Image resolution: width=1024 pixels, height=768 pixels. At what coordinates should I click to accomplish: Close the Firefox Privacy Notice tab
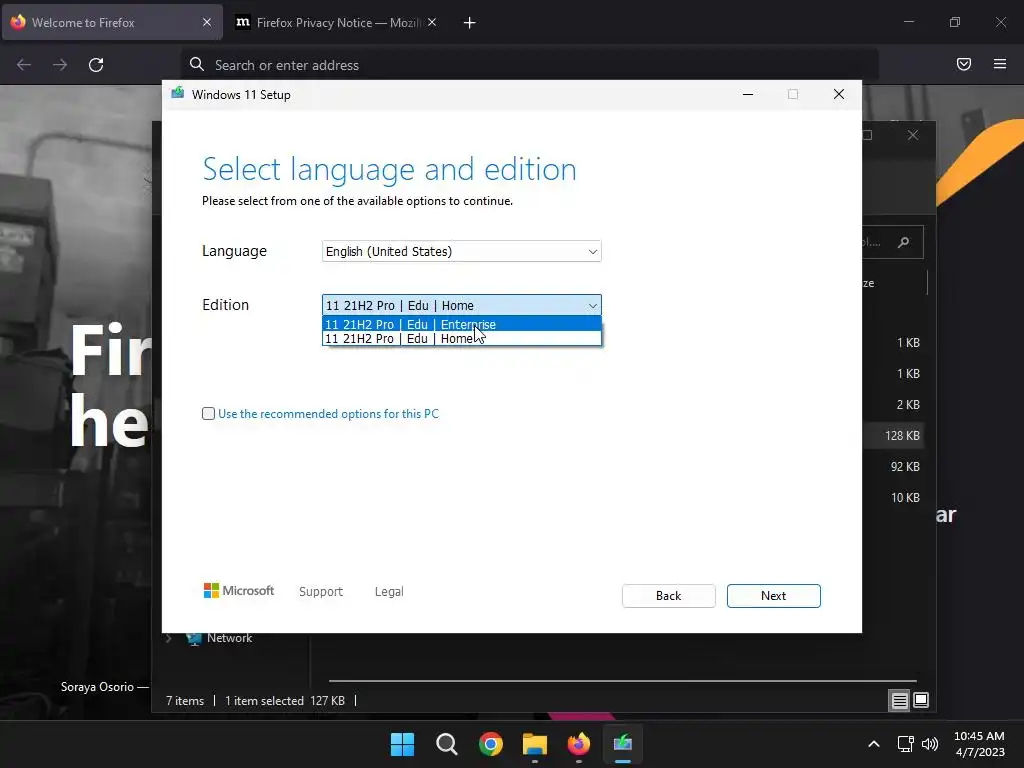click(432, 22)
